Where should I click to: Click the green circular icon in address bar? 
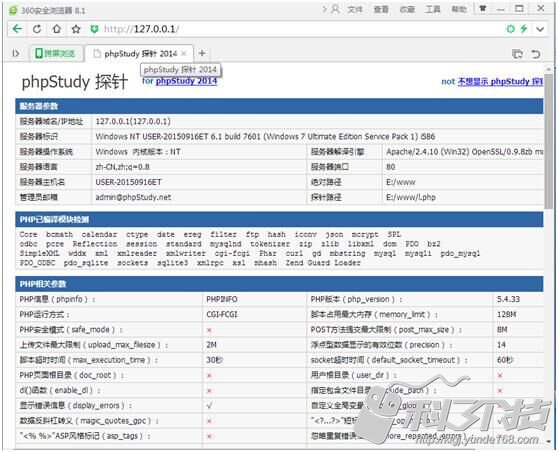pos(510,29)
